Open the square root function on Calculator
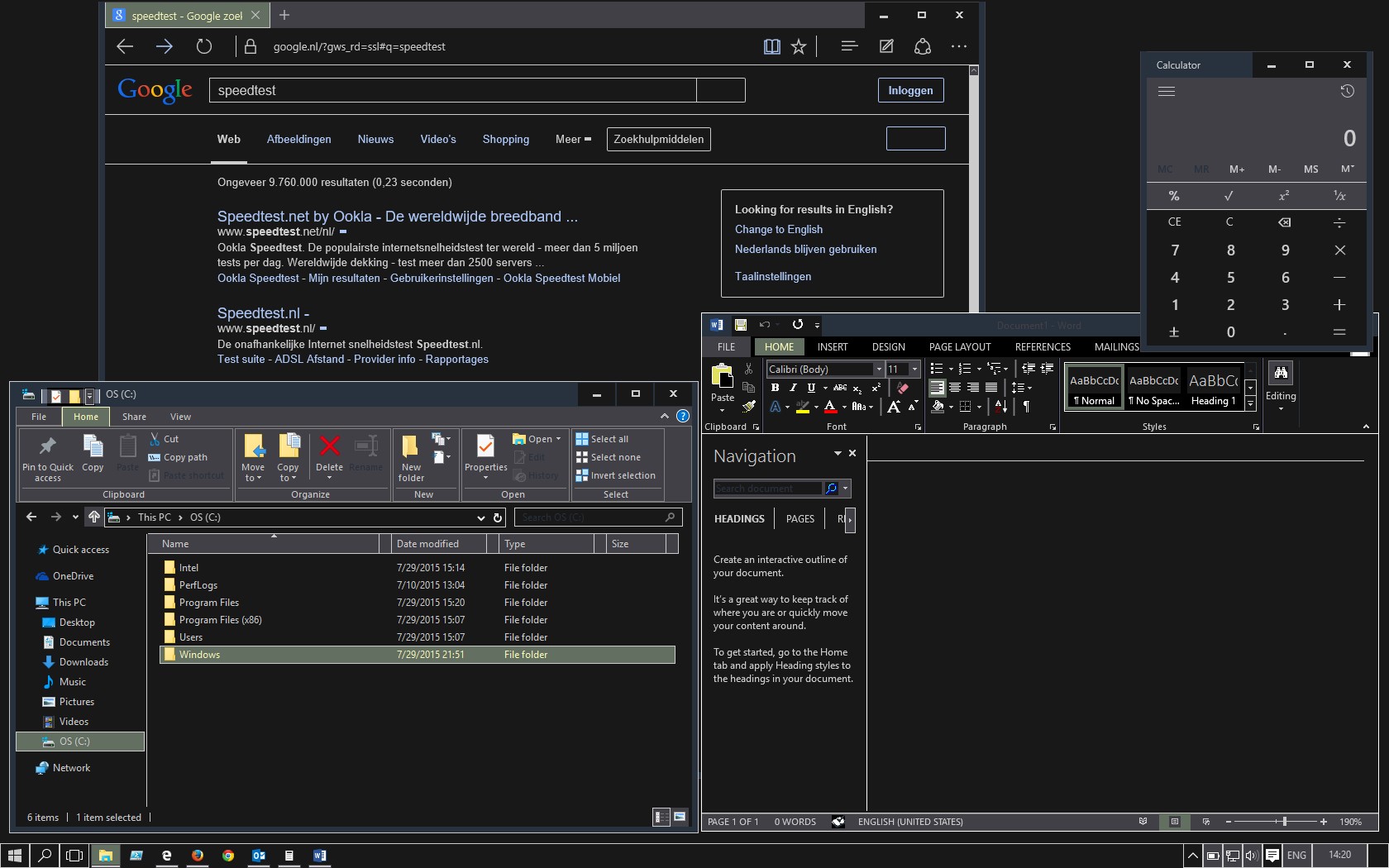 (x=1230, y=196)
